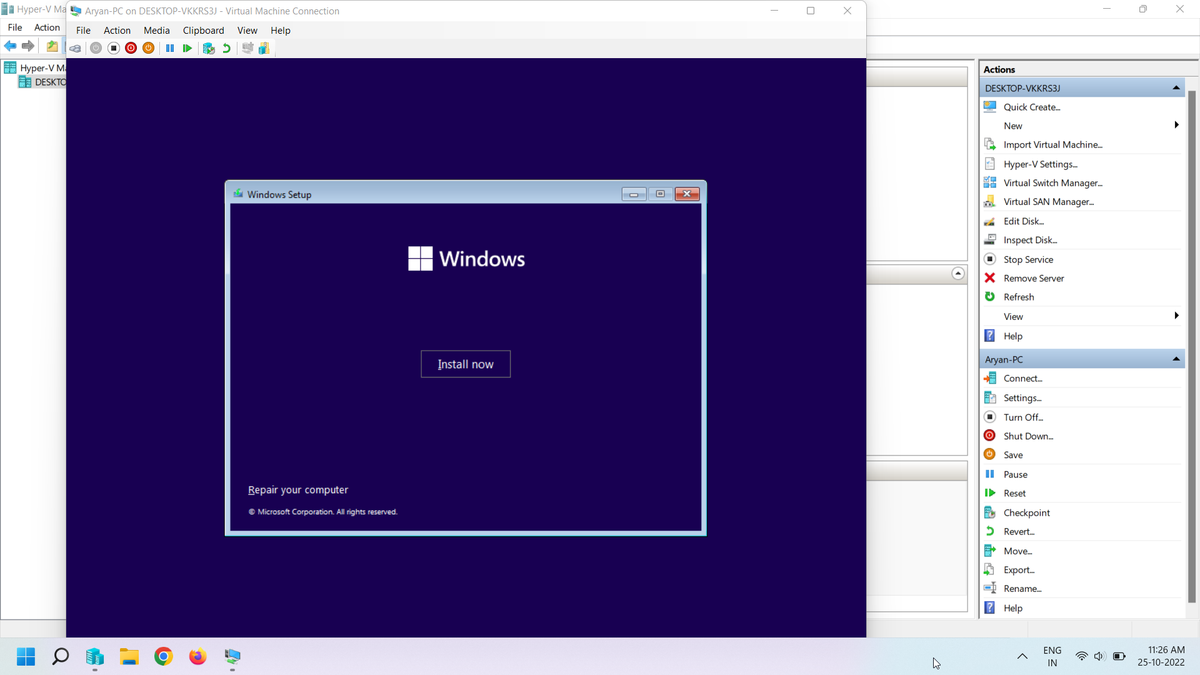1200x675 pixels.
Task: Open the Windows Start menu
Action: coord(26,657)
